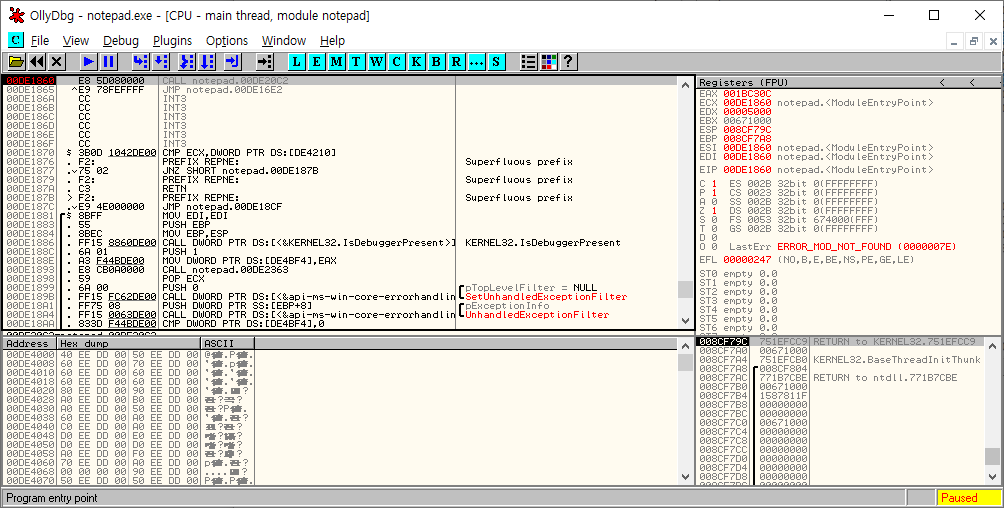The image size is (1004, 508).
Task: Select the Parity flag P value
Action: click(x=714, y=193)
